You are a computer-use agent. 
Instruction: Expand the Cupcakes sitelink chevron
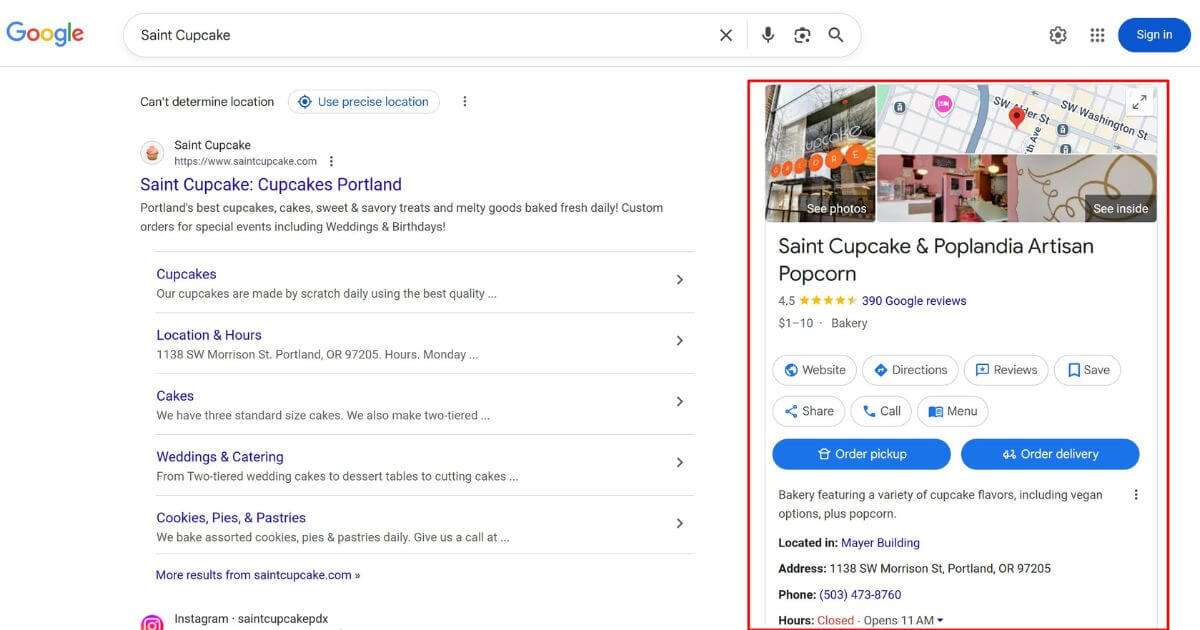click(x=680, y=279)
